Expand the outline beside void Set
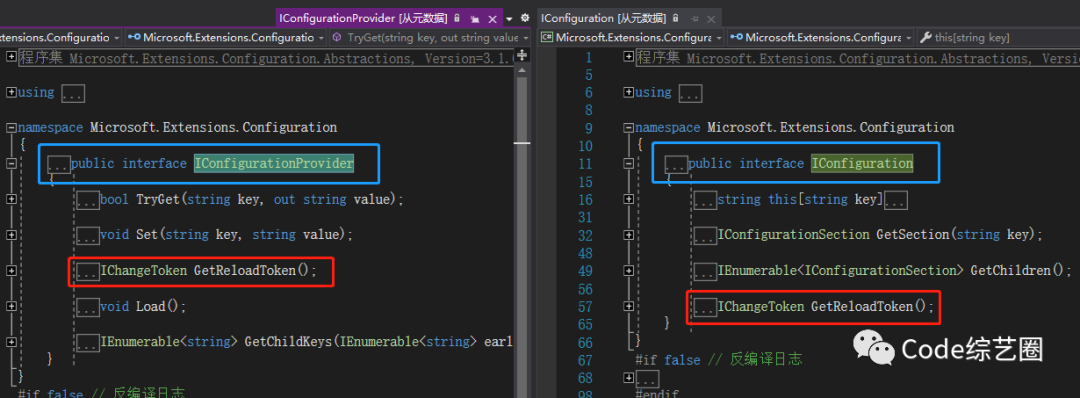The width and height of the screenshot is (1080, 398). 11,235
